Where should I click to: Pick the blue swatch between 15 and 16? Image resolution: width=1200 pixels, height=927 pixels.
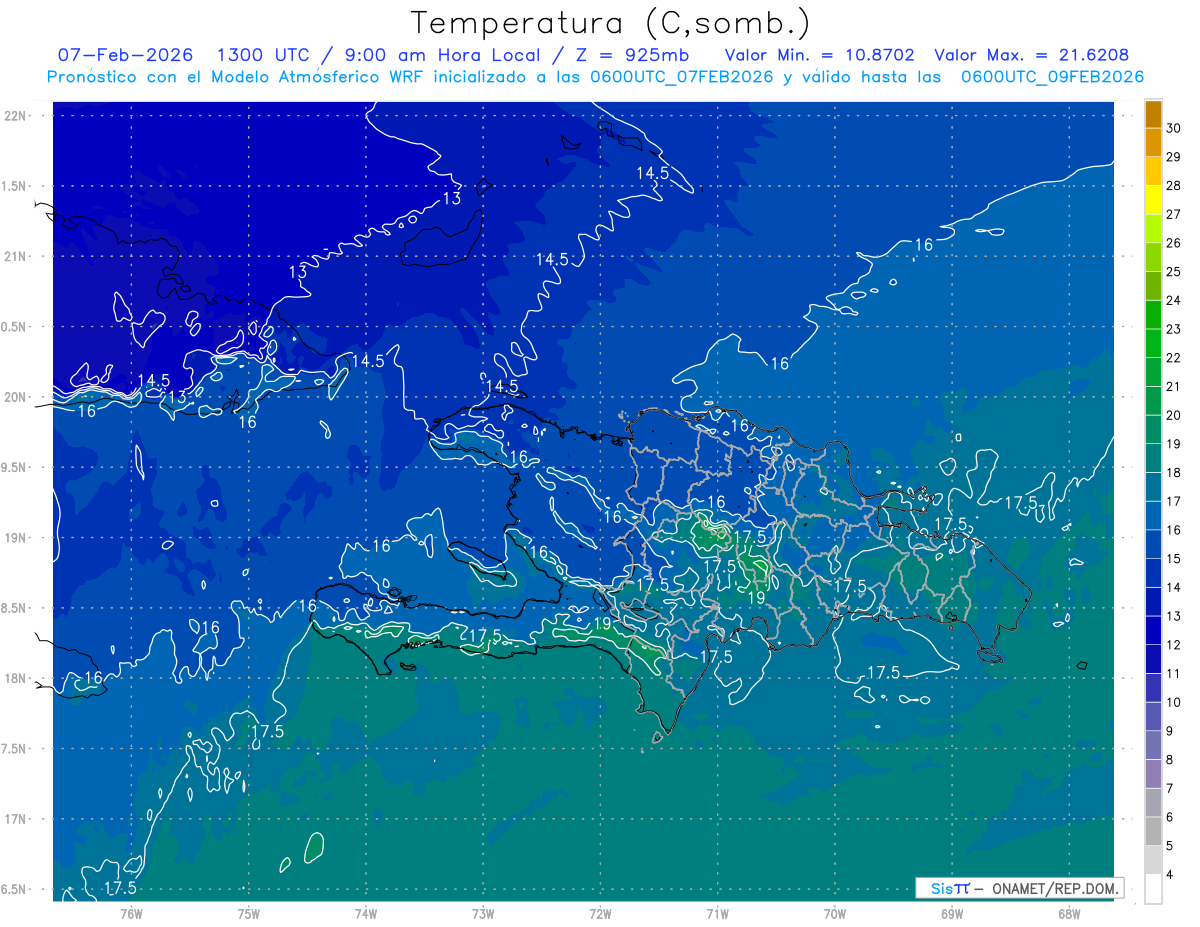(x=1153, y=544)
